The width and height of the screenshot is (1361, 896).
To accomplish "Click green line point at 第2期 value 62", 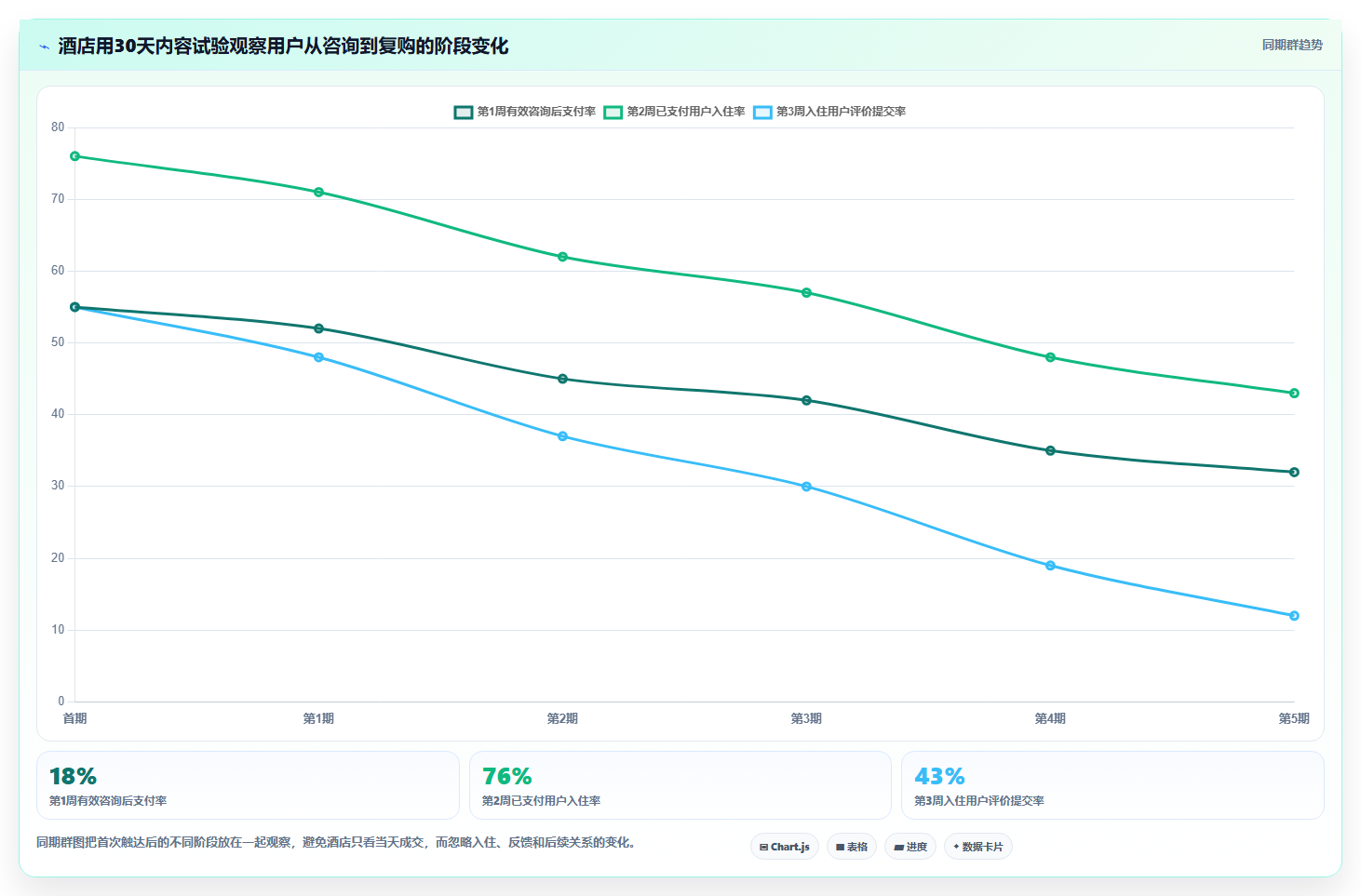I will click(562, 257).
